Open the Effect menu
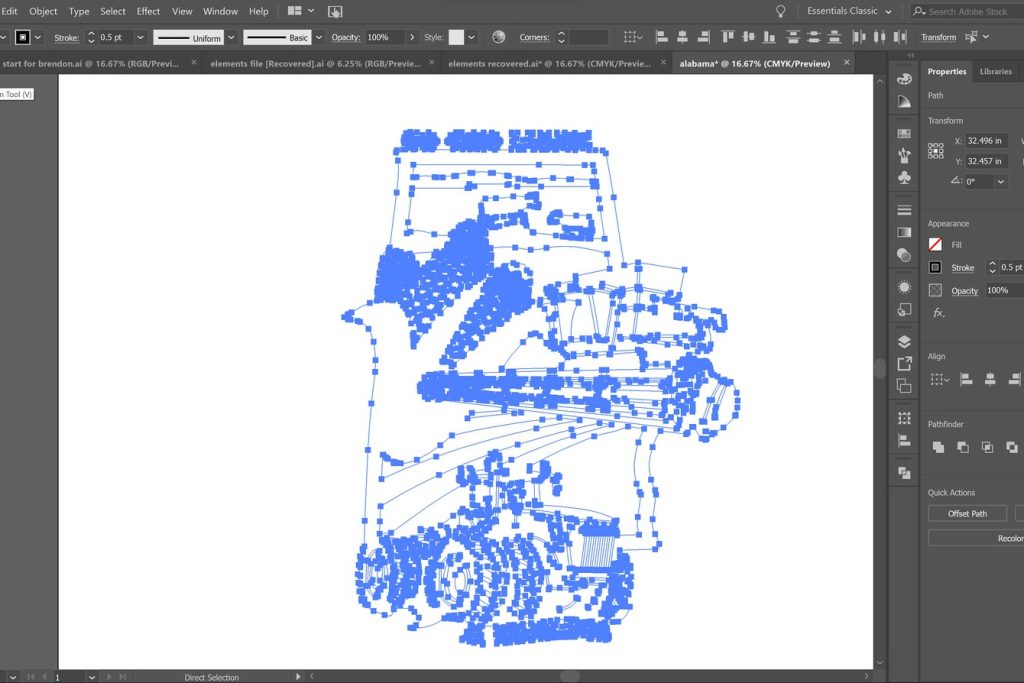This screenshot has height=683, width=1024. [148, 11]
